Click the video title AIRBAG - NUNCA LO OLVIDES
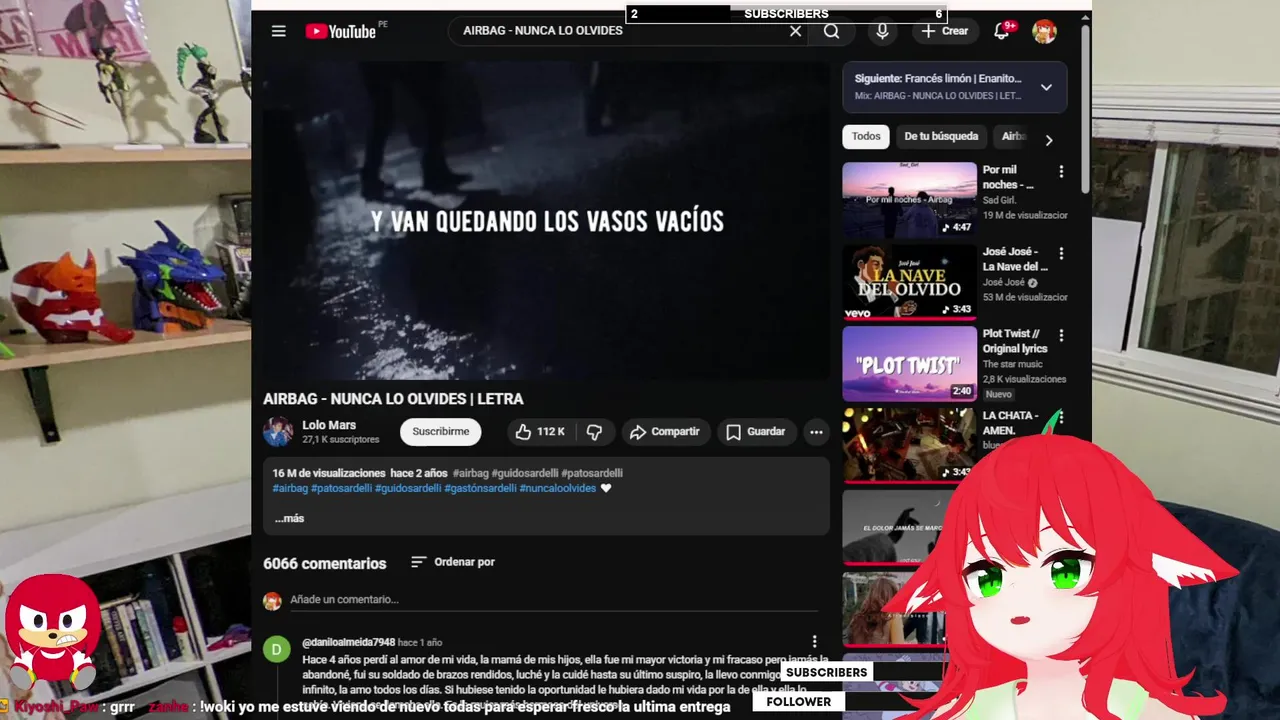The width and height of the screenshot is (1280, 720). coord(393,399)
